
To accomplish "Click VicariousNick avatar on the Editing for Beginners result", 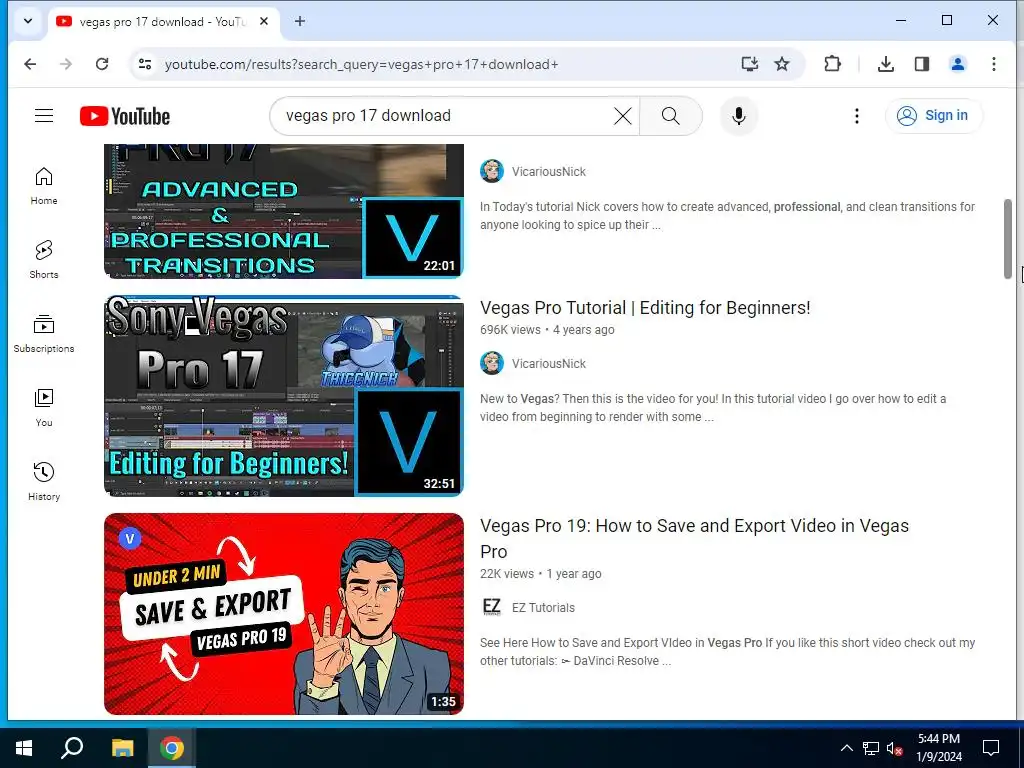I will tap(492, 363).
